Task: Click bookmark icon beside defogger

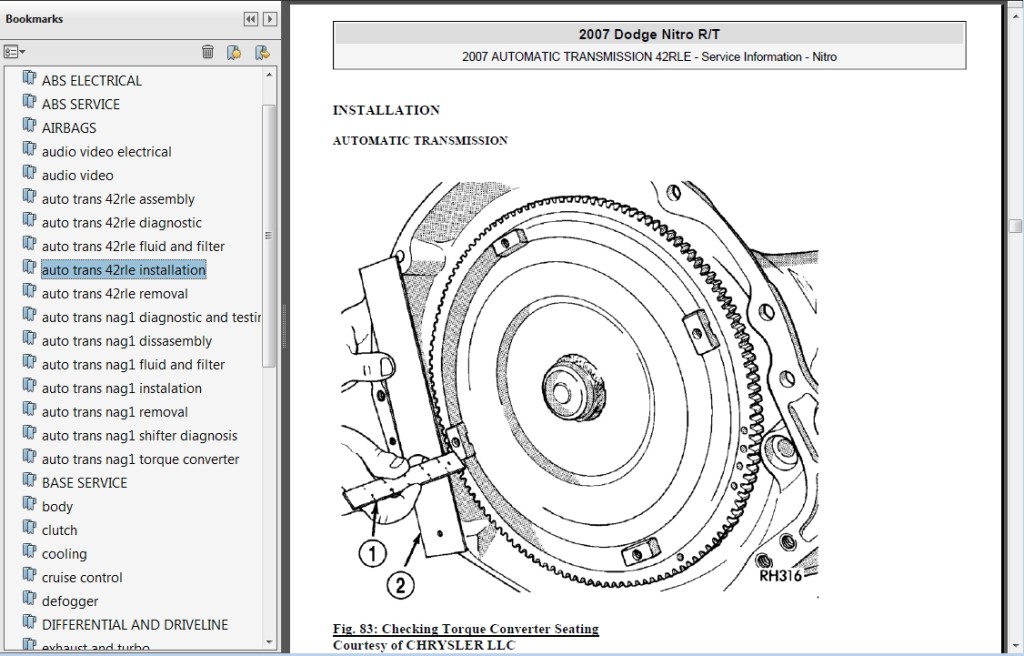Action: (29, 598)
